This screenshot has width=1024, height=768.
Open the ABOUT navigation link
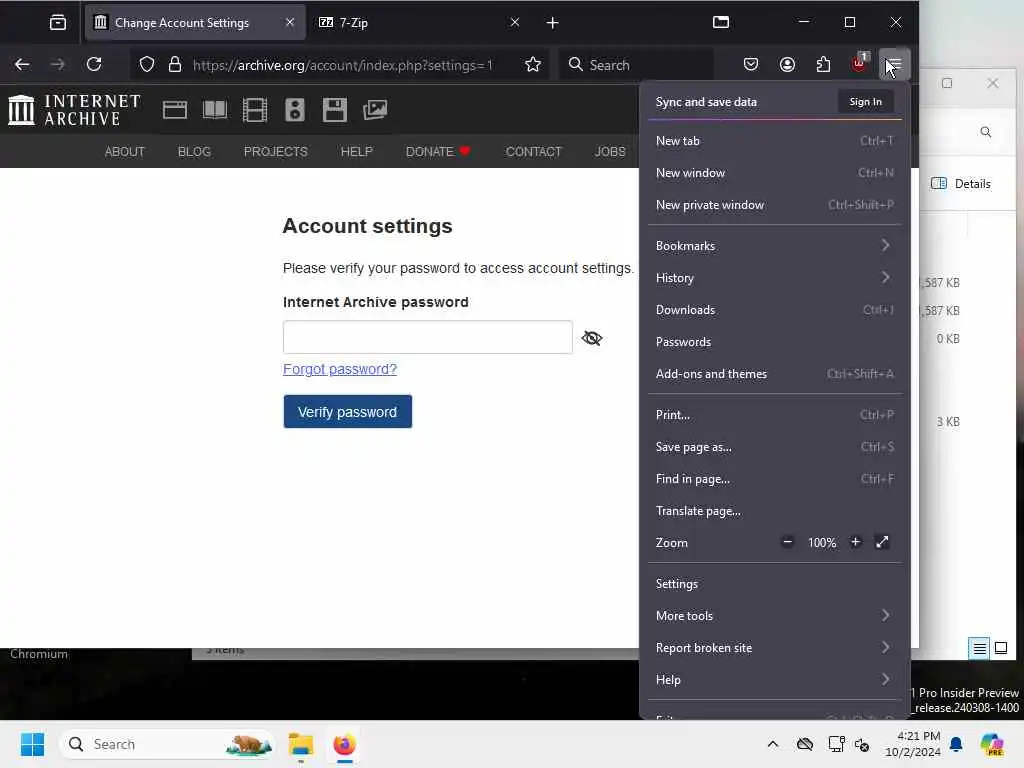pos(124,152)
